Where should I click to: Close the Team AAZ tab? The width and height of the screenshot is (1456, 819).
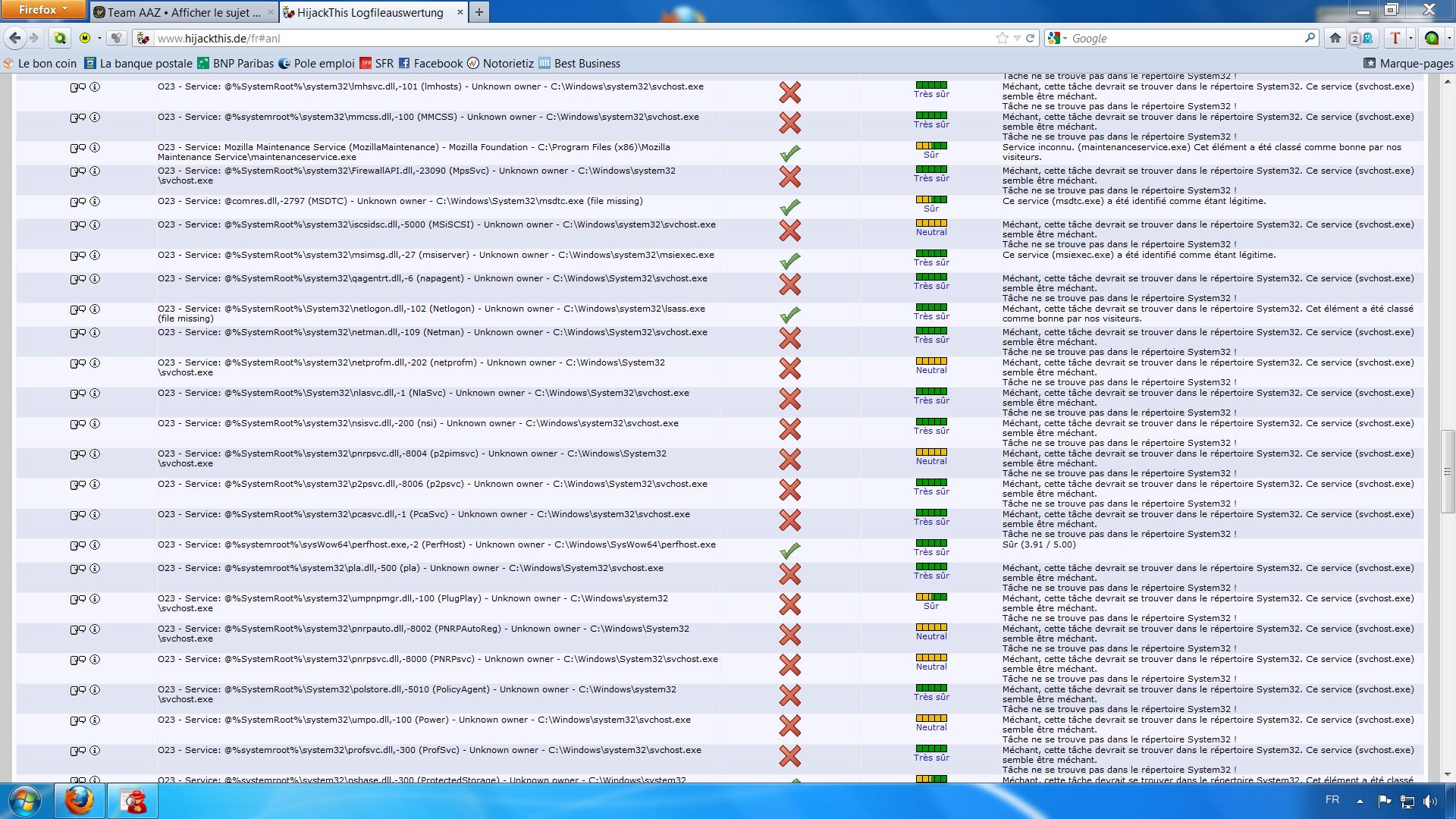[x=269, y=12]
